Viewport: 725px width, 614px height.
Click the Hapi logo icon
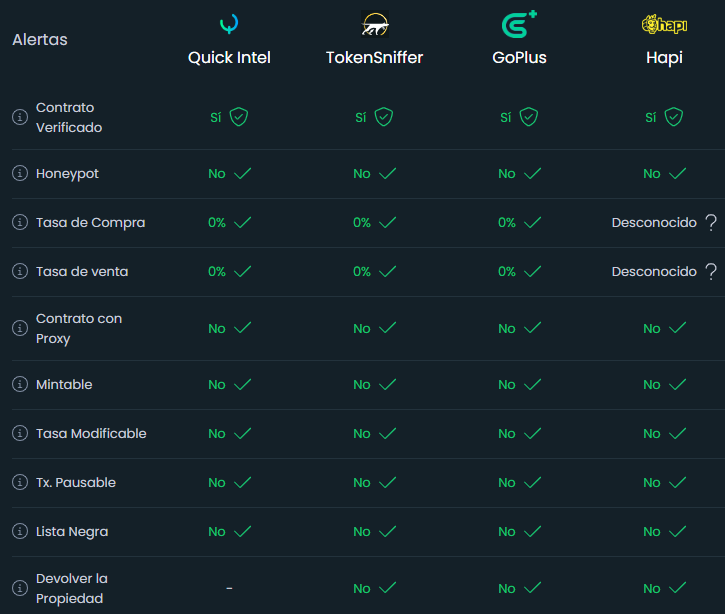(664, 25)
